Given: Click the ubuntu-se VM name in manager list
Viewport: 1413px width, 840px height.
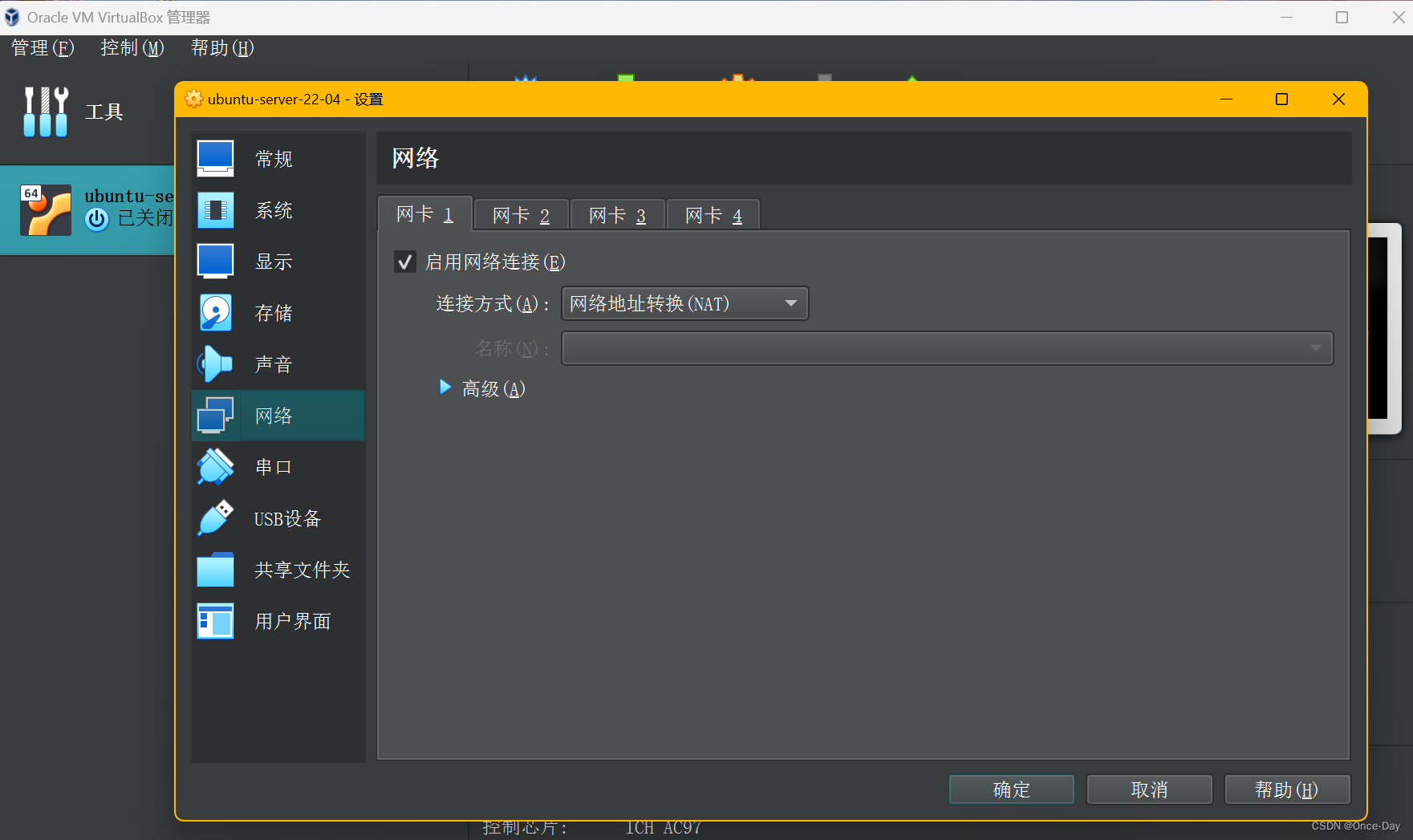Looking at the screenshot, I should [129, 196].
